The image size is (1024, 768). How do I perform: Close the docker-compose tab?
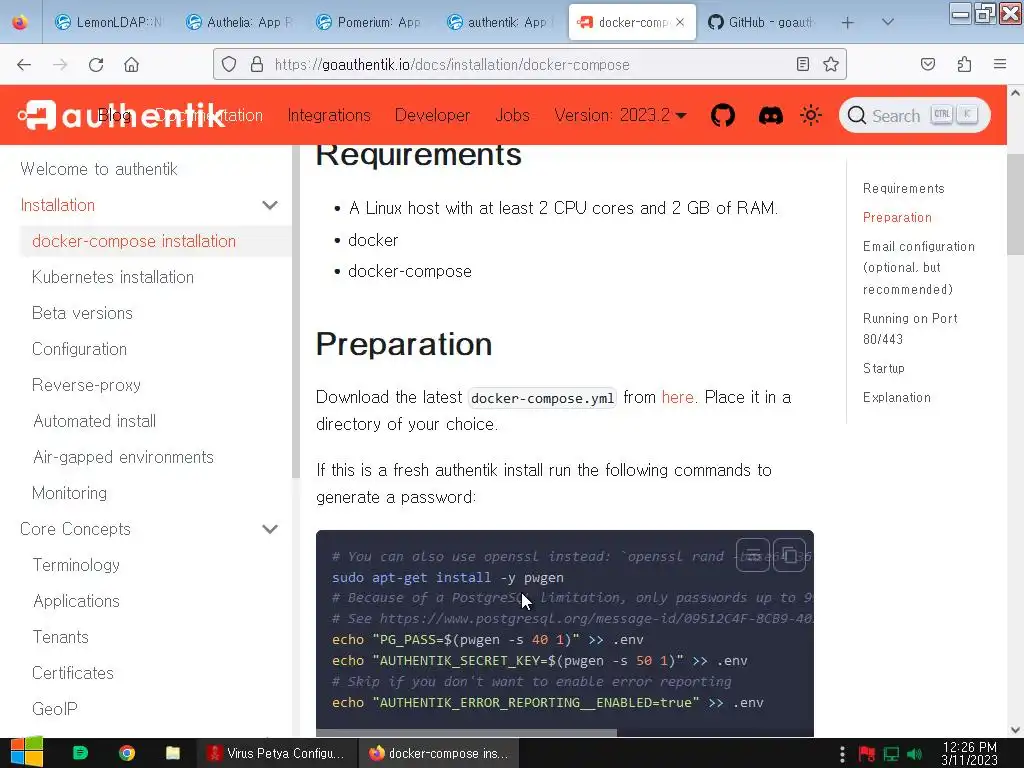coord(680,22)
